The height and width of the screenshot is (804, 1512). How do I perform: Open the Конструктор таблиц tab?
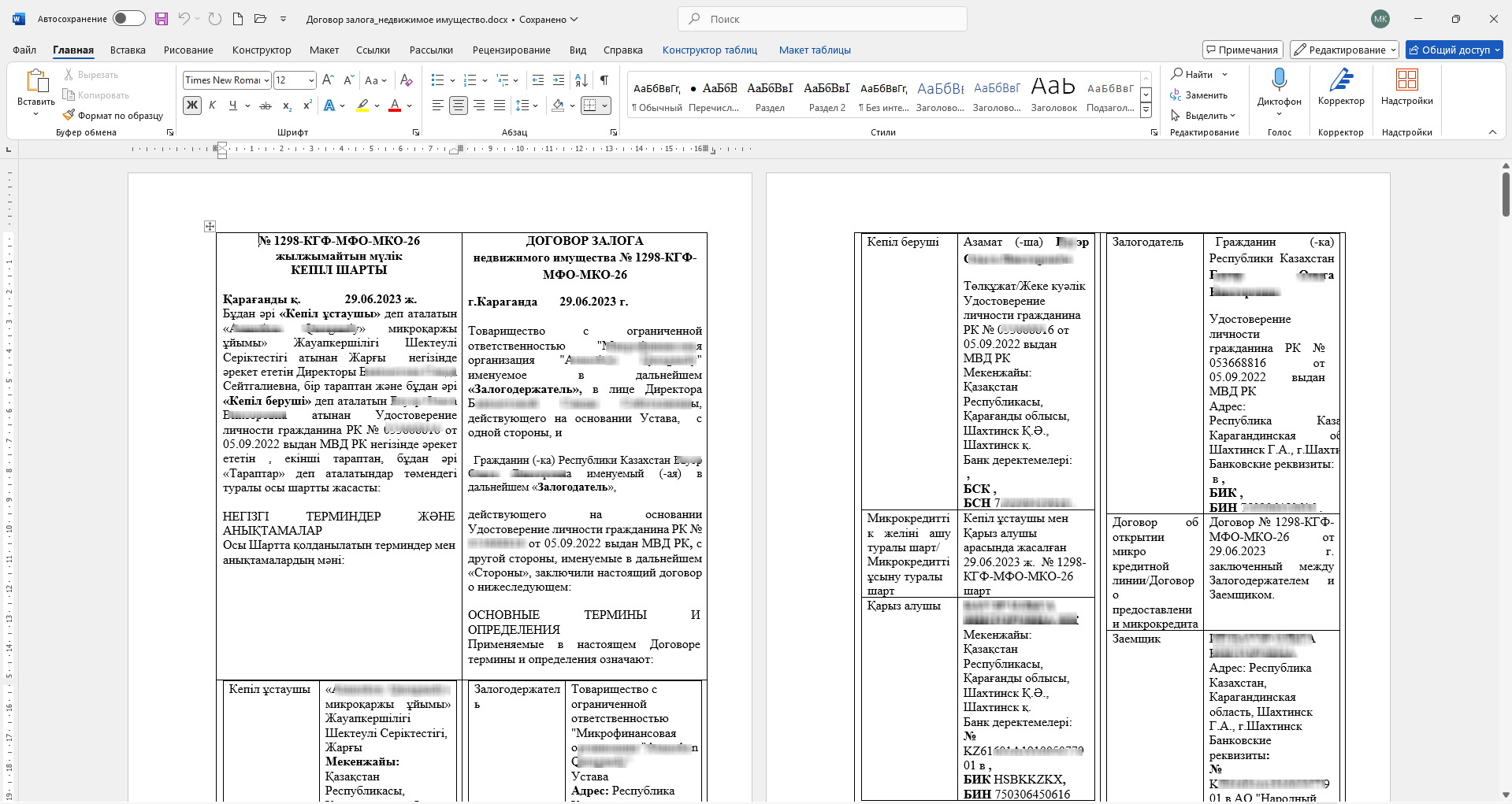tap(710, 50)
